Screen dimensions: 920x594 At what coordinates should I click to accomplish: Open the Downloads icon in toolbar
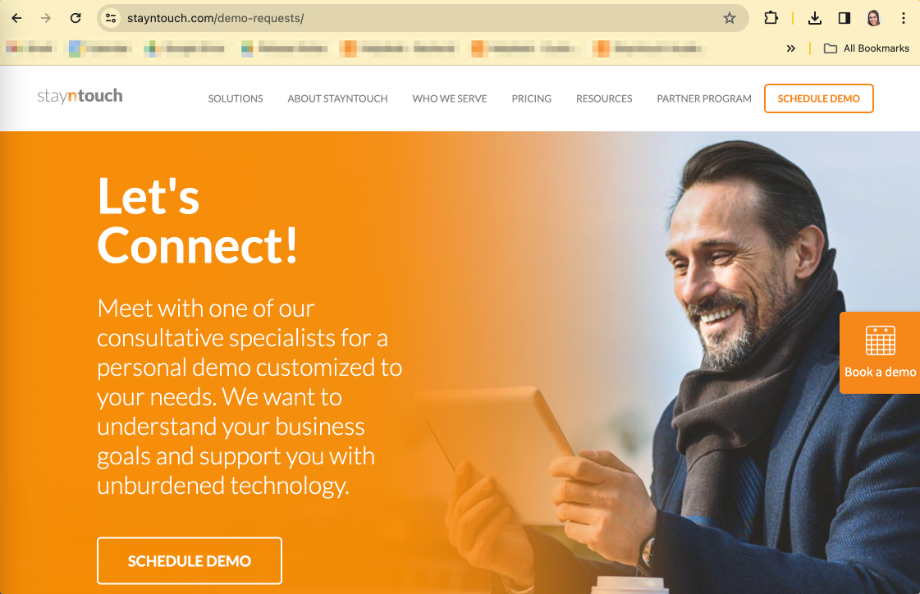click(814, 18)
